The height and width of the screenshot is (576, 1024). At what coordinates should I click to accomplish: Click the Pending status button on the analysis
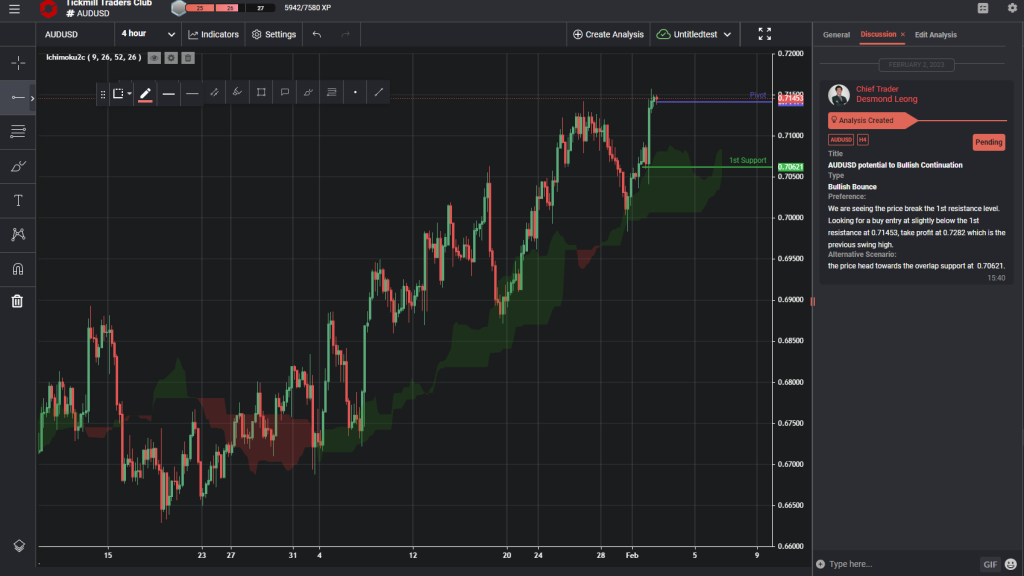click(x=988, y=142)
